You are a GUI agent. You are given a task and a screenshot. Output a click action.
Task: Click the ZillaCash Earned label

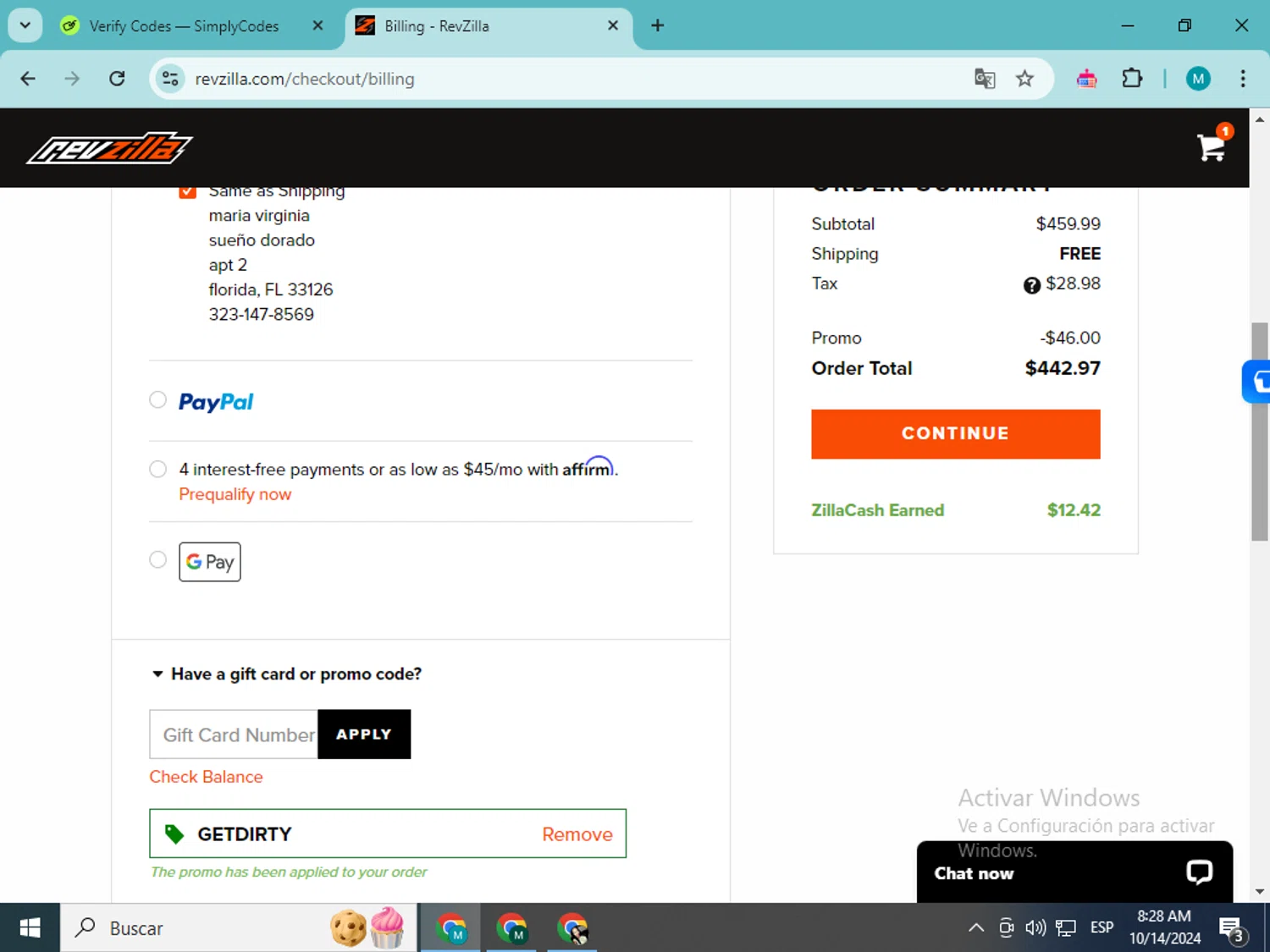point(877,510)
